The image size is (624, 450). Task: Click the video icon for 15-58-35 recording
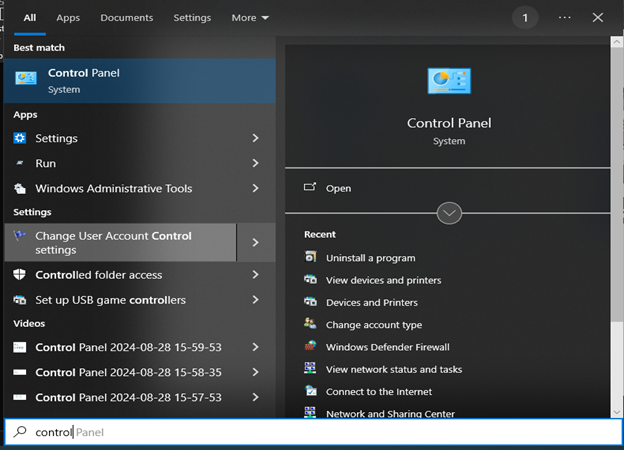tap(20, 372)
